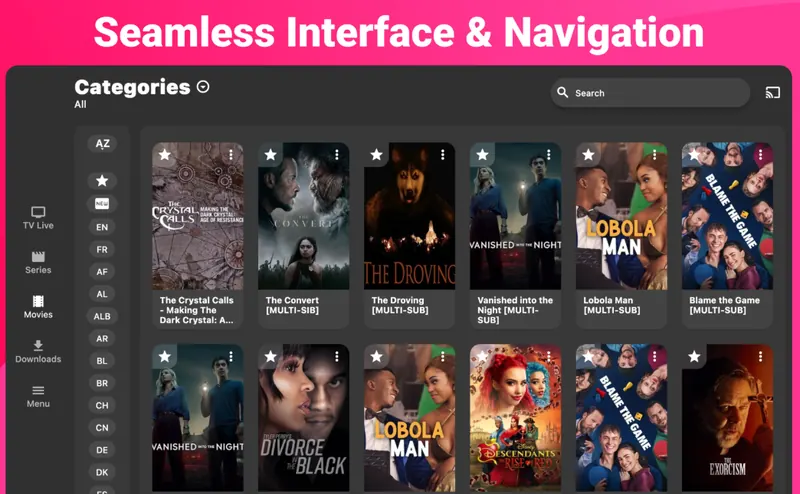Image resolution: width=800 pixels, height=494 pixels.
Task: Open three-dot menu on The Convert
Action: point(337,155)
